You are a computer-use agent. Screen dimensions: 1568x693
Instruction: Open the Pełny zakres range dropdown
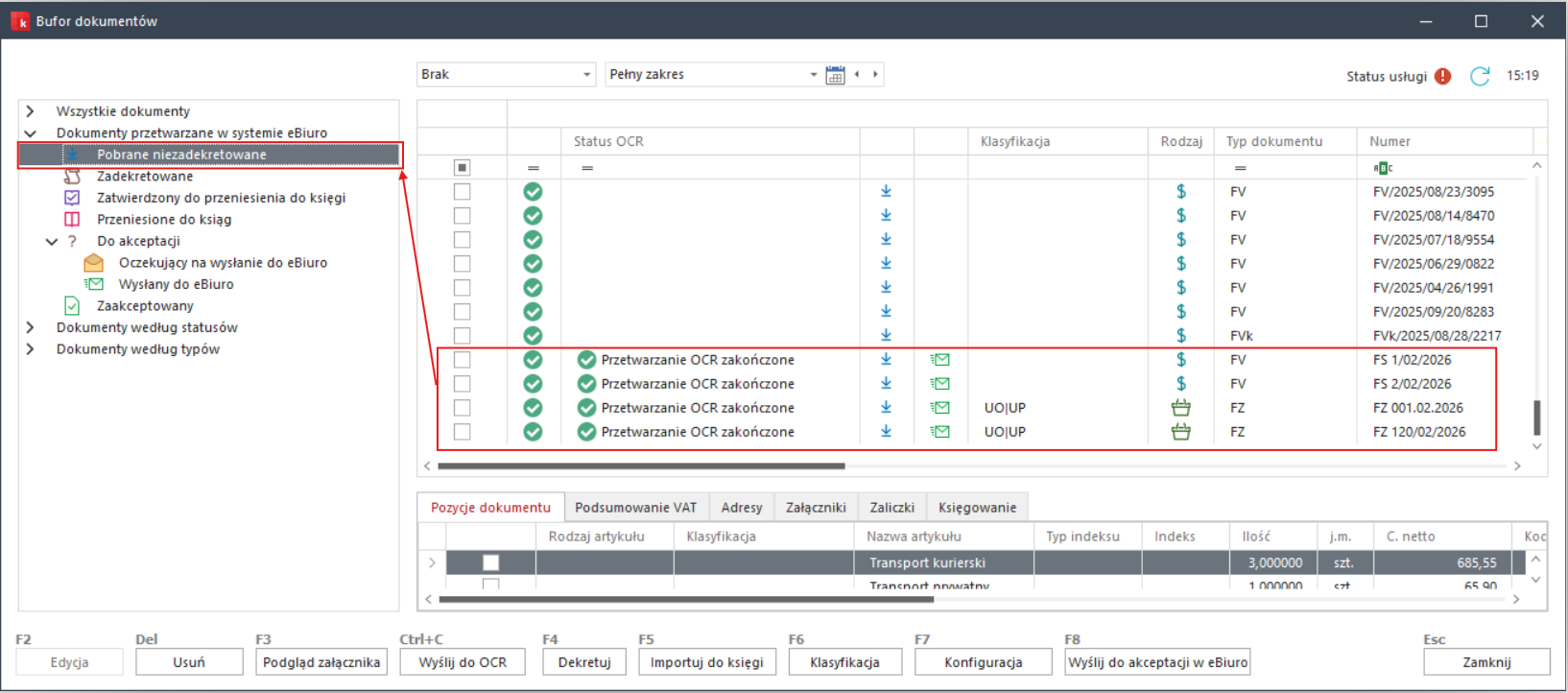813,75
